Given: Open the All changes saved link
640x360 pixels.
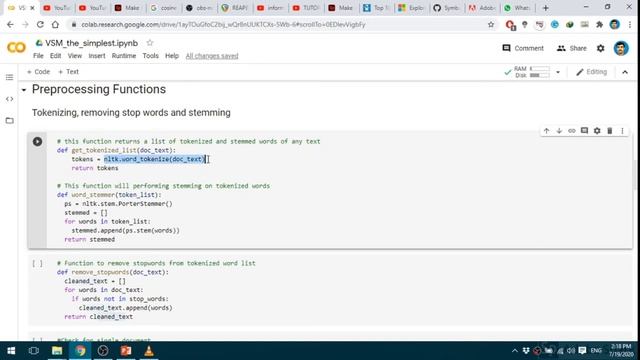Looking at the screenshot, I should (212, 56).
